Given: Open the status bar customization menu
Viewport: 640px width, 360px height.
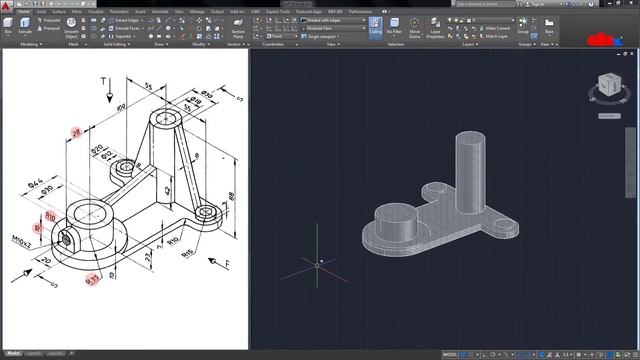Looking at the screenshot, I should point(635,355).
